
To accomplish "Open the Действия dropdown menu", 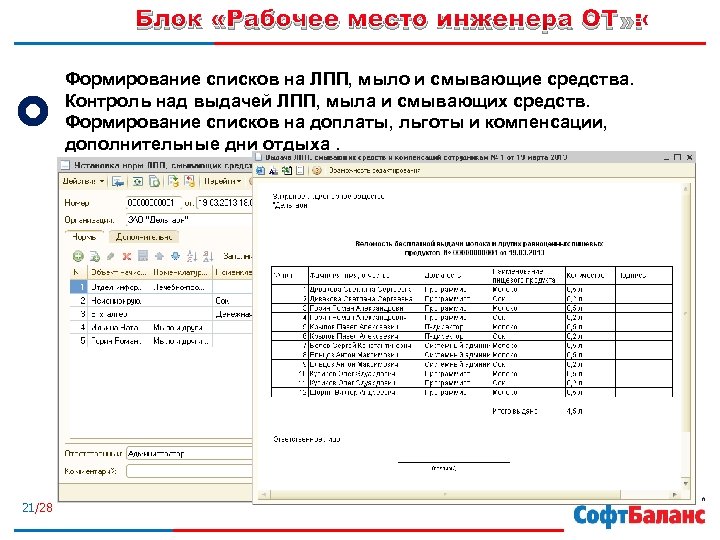I will coord(83,181).
